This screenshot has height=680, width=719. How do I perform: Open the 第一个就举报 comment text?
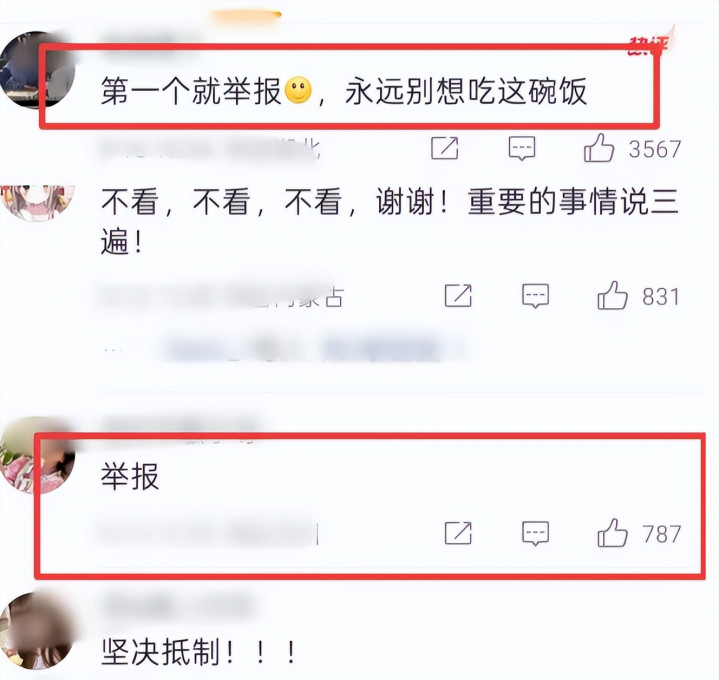point(343,91)
